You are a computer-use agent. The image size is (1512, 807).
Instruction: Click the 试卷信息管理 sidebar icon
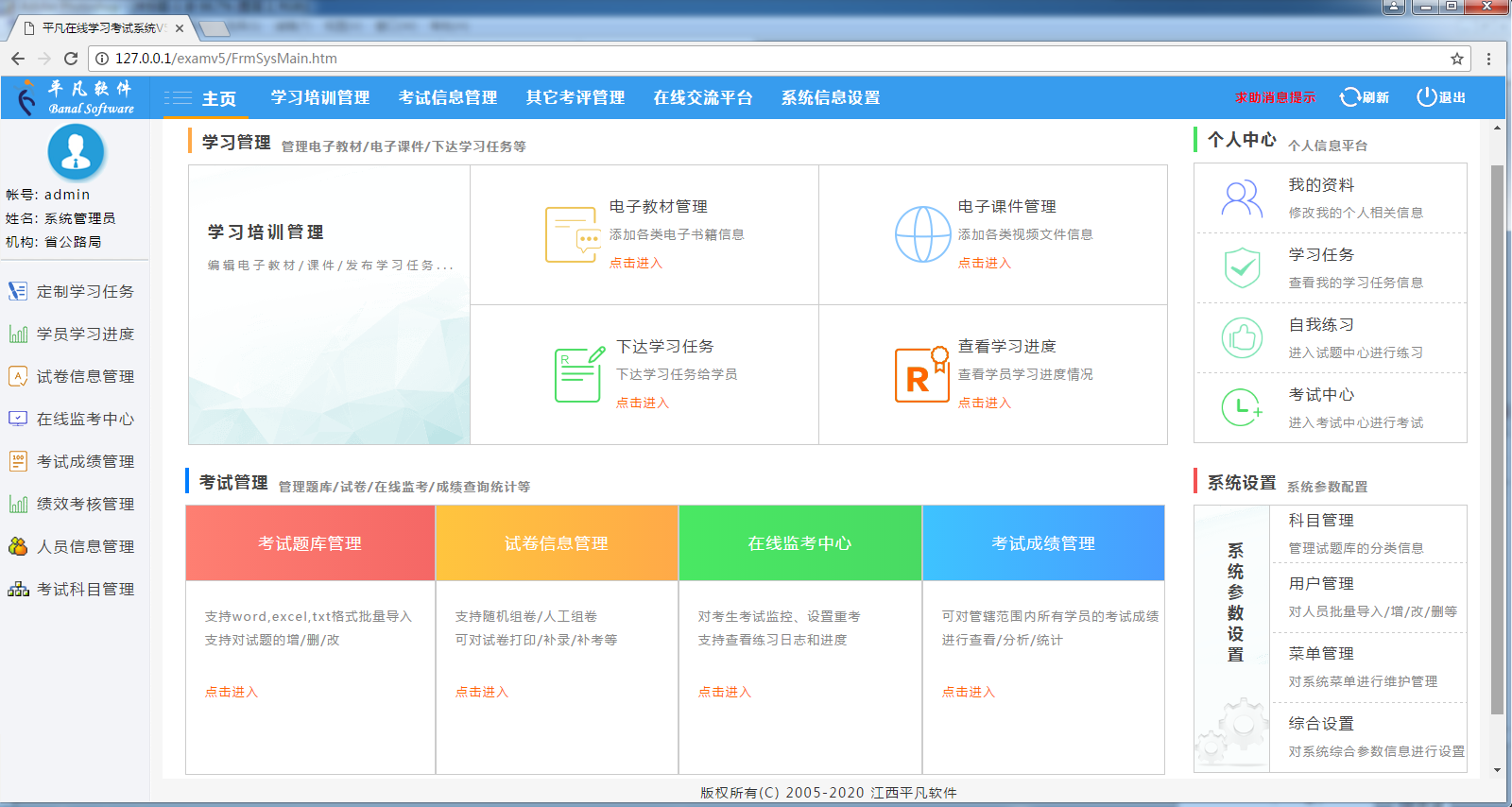(x=18, y=376)
